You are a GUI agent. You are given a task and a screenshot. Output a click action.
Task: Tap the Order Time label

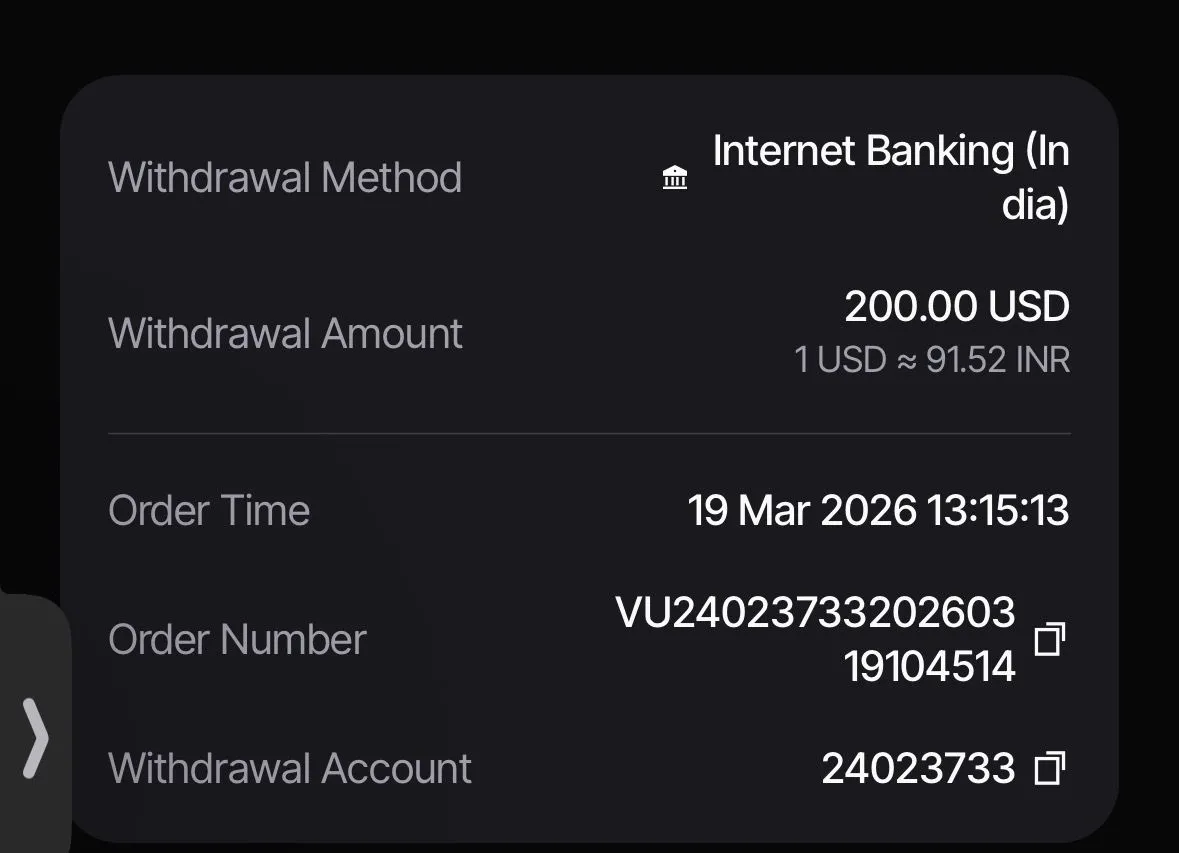tap(209, 511)
